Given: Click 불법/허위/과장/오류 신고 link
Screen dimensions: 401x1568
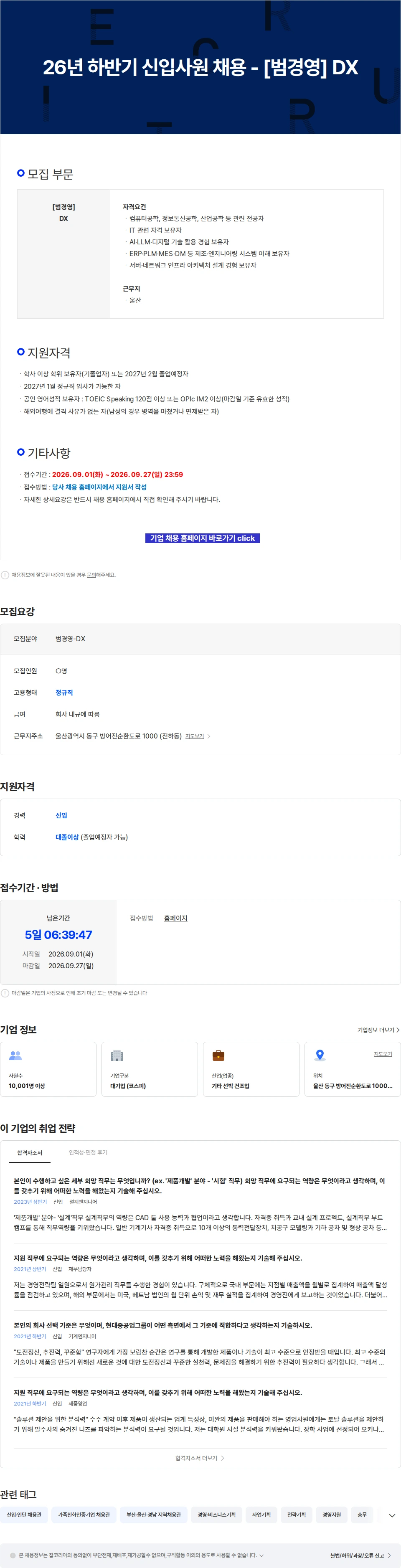Looking at the screenshot, I should (357, 1555).
